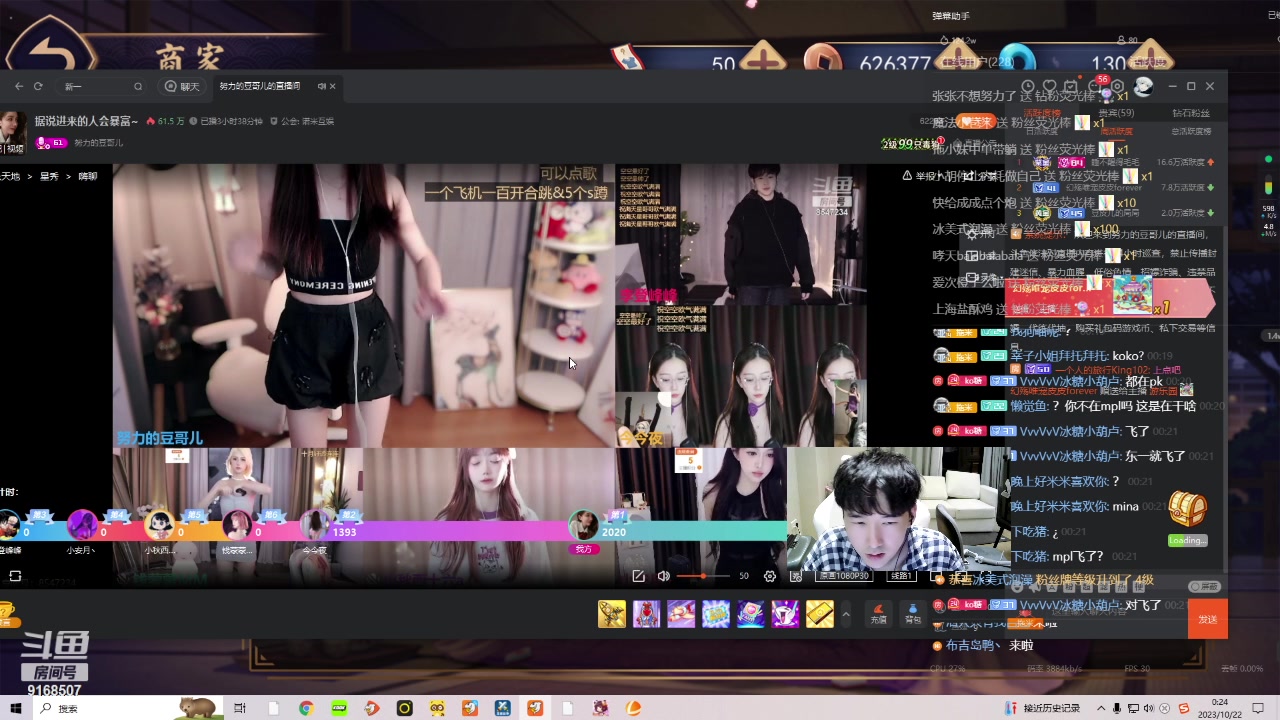Open the Sogou input method tray icon
1280x720 pixels.
(x=1183, y=708)
